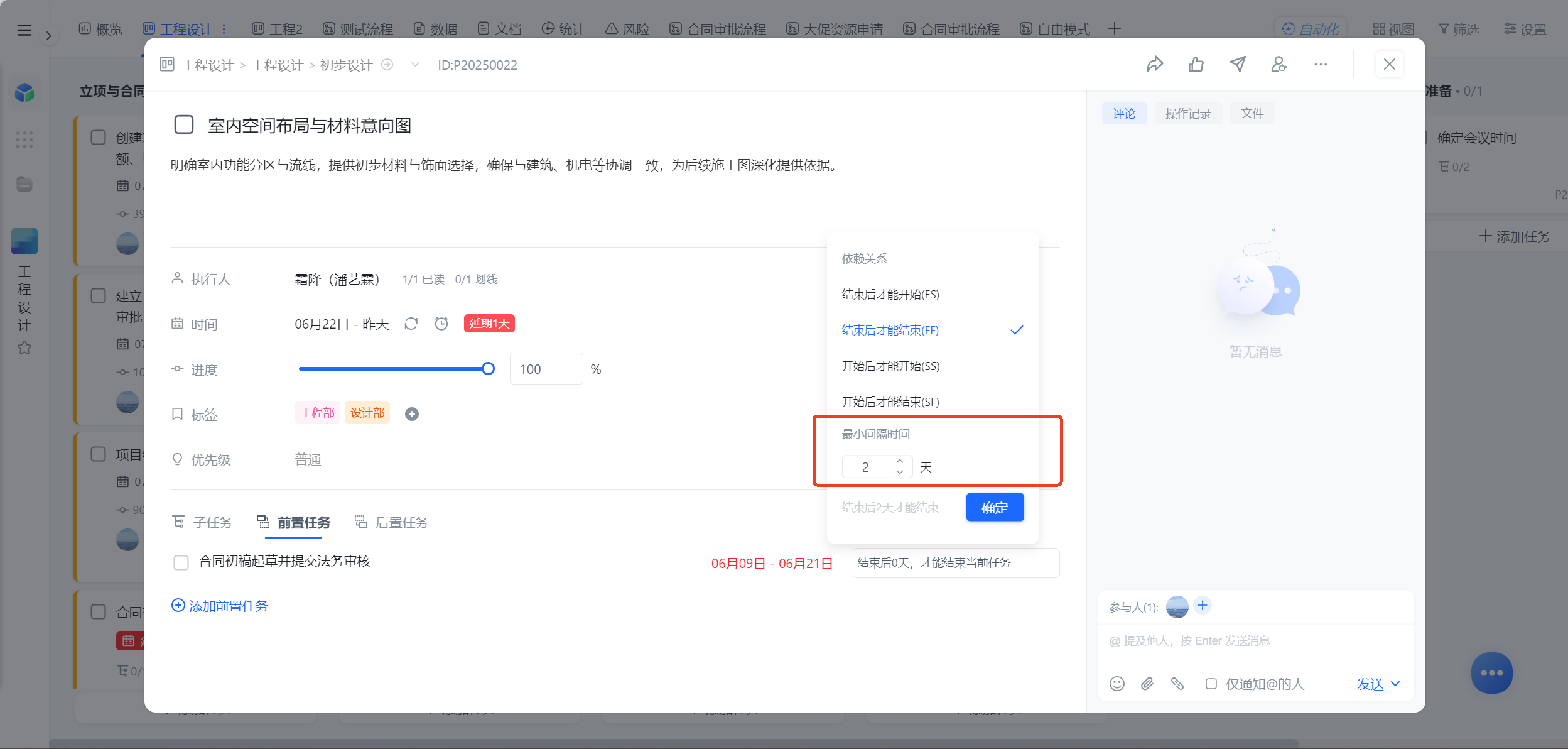The width and height of the screenshot is (1568, 749).
Task: Click the progress slider handle
Action: (x=488, y=369)
